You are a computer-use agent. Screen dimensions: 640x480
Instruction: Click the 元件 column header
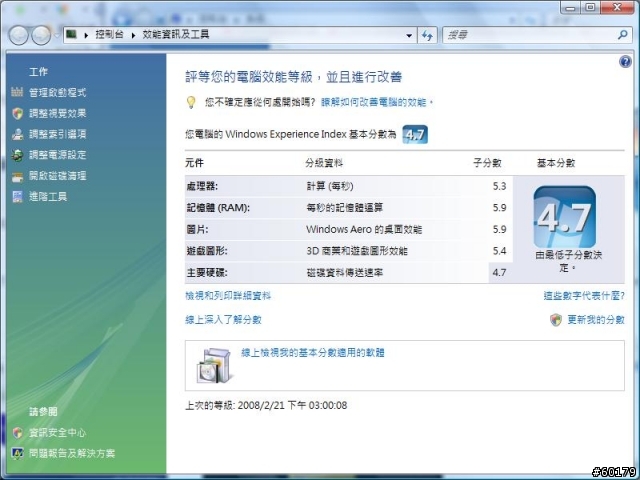194,163
